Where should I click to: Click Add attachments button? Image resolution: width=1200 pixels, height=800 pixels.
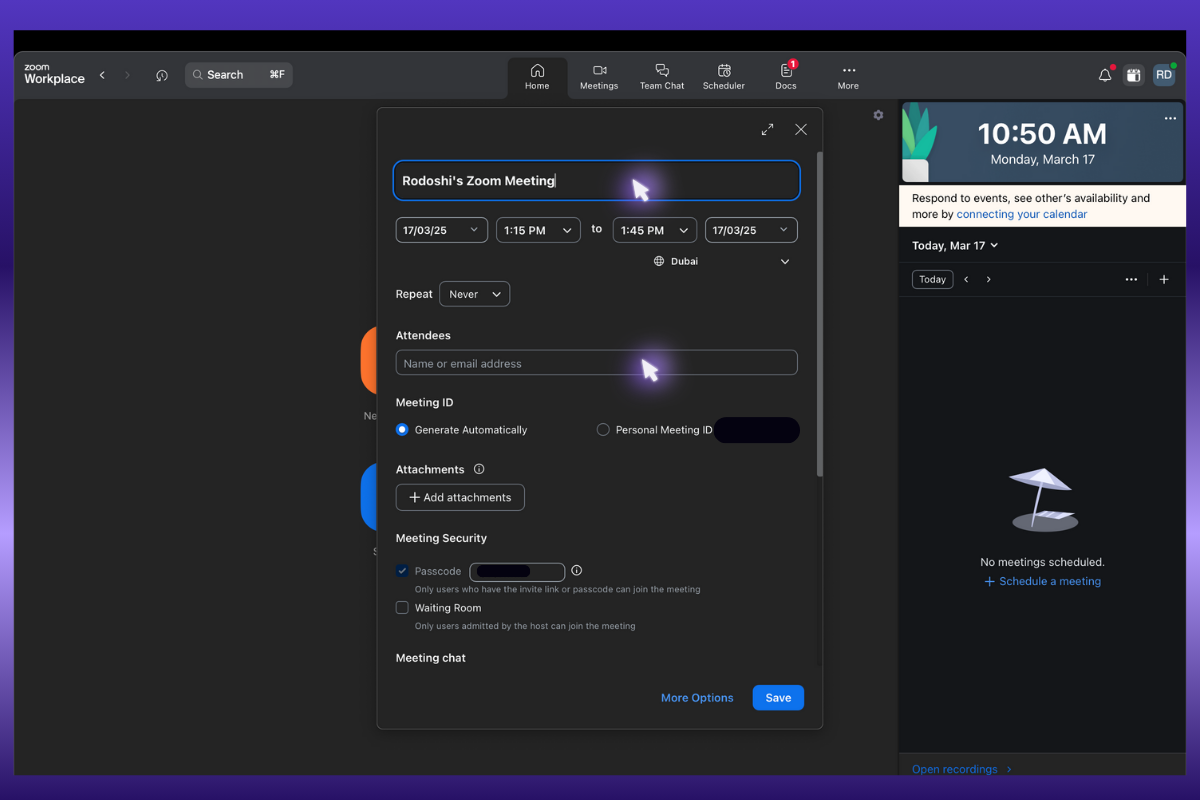coord(460,497)
